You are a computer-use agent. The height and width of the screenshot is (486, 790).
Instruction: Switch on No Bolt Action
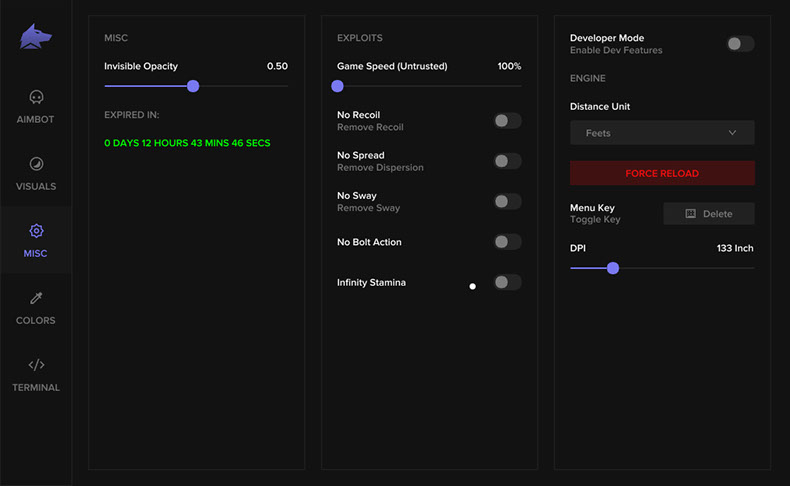(507, 242)
